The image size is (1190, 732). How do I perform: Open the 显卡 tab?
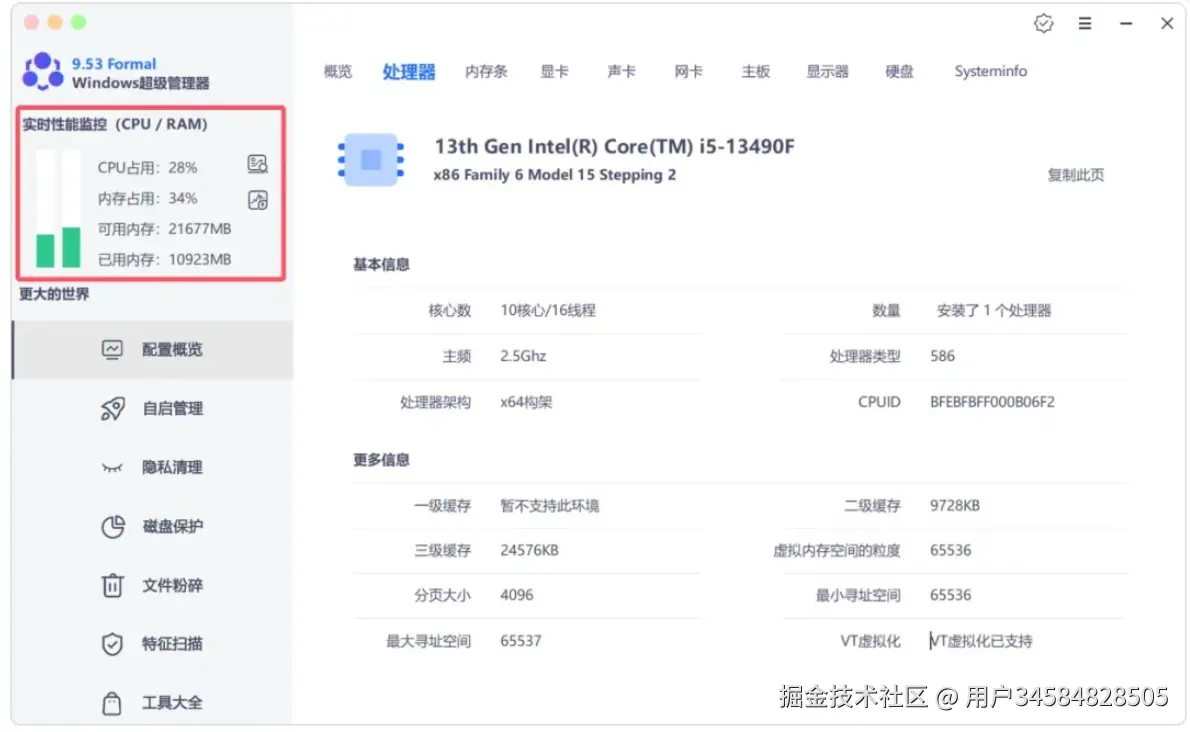coord(554,71)
